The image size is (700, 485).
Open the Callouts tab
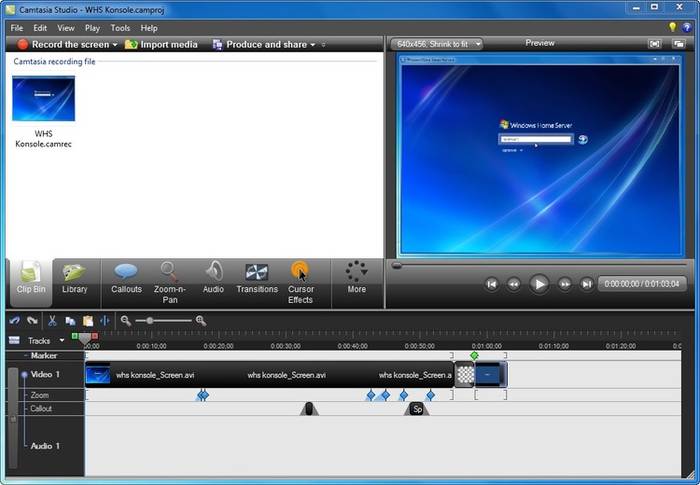coord(126,278)
